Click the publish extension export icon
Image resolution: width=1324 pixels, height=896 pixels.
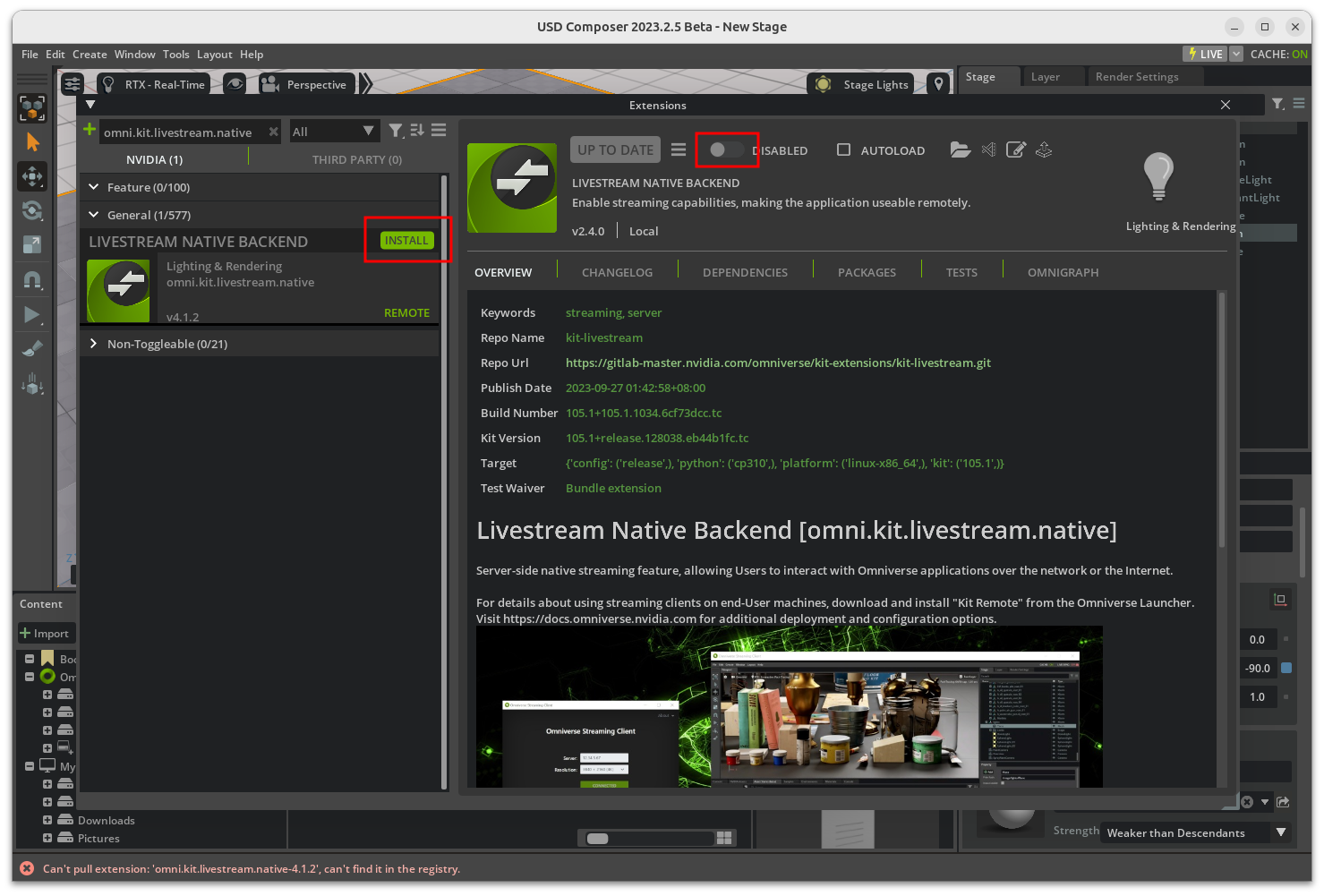pos(1044,149)
